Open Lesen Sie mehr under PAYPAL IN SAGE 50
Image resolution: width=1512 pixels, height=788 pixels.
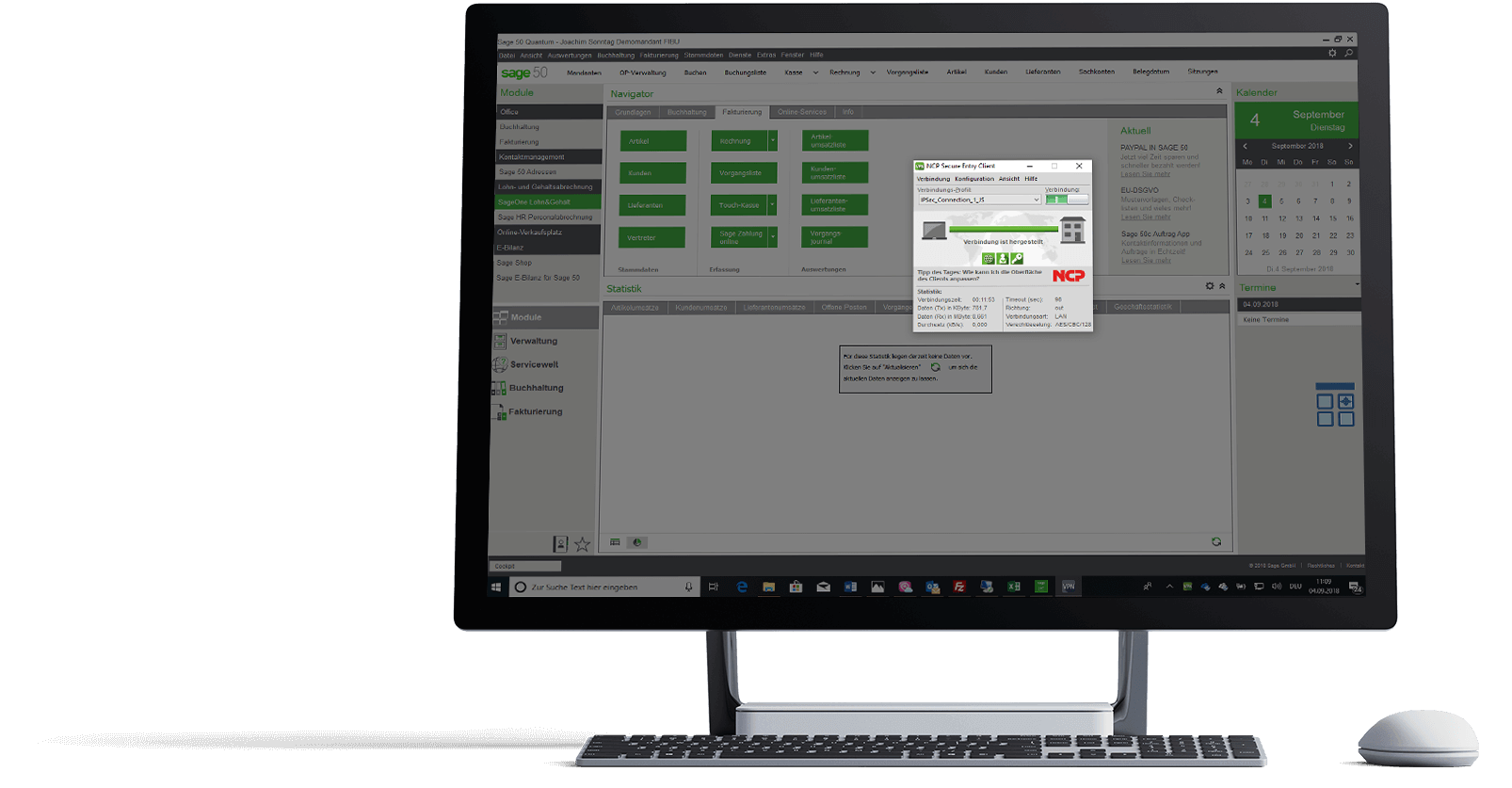1145,174
